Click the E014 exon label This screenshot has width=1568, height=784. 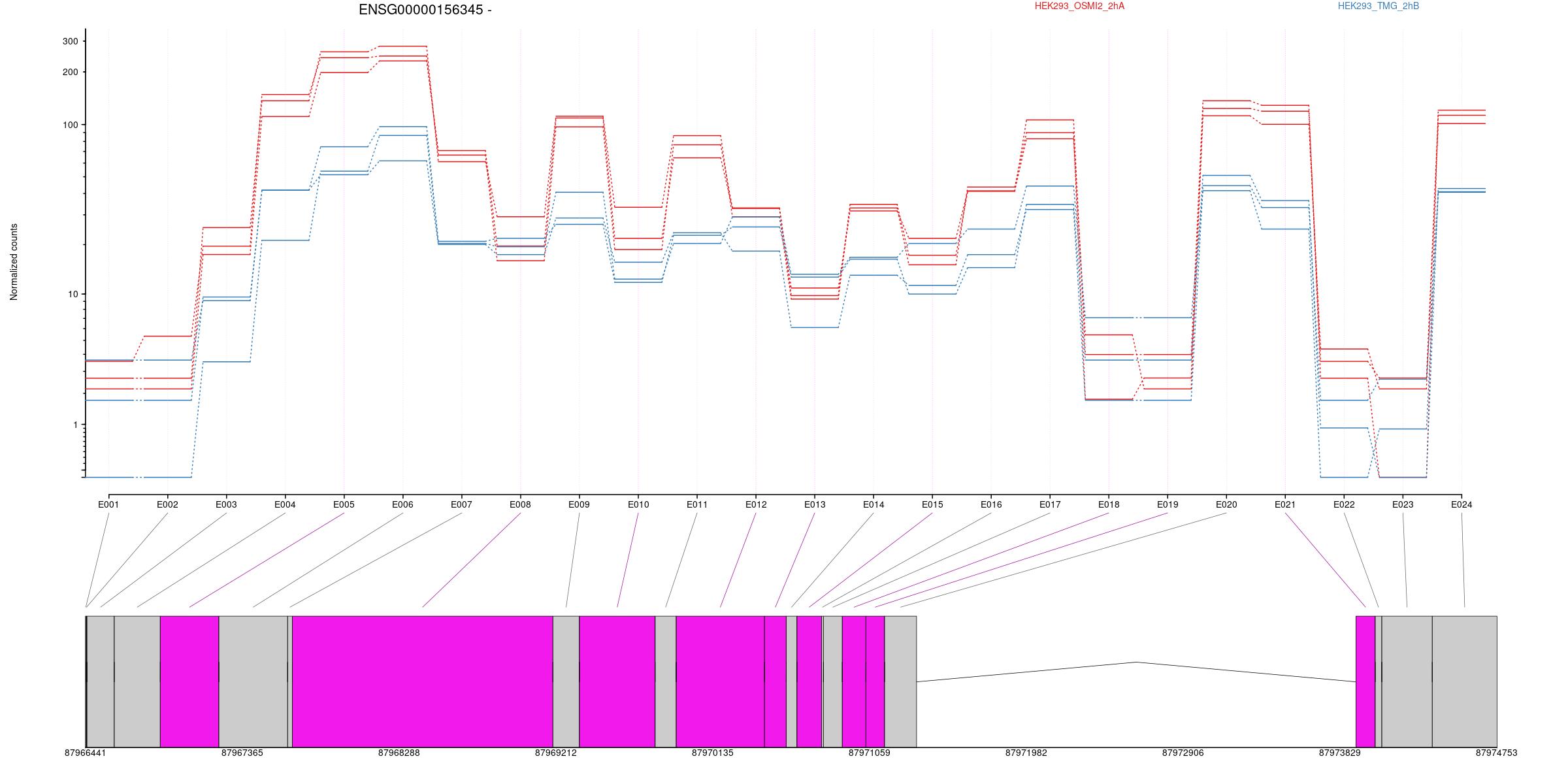click(874, 504)
